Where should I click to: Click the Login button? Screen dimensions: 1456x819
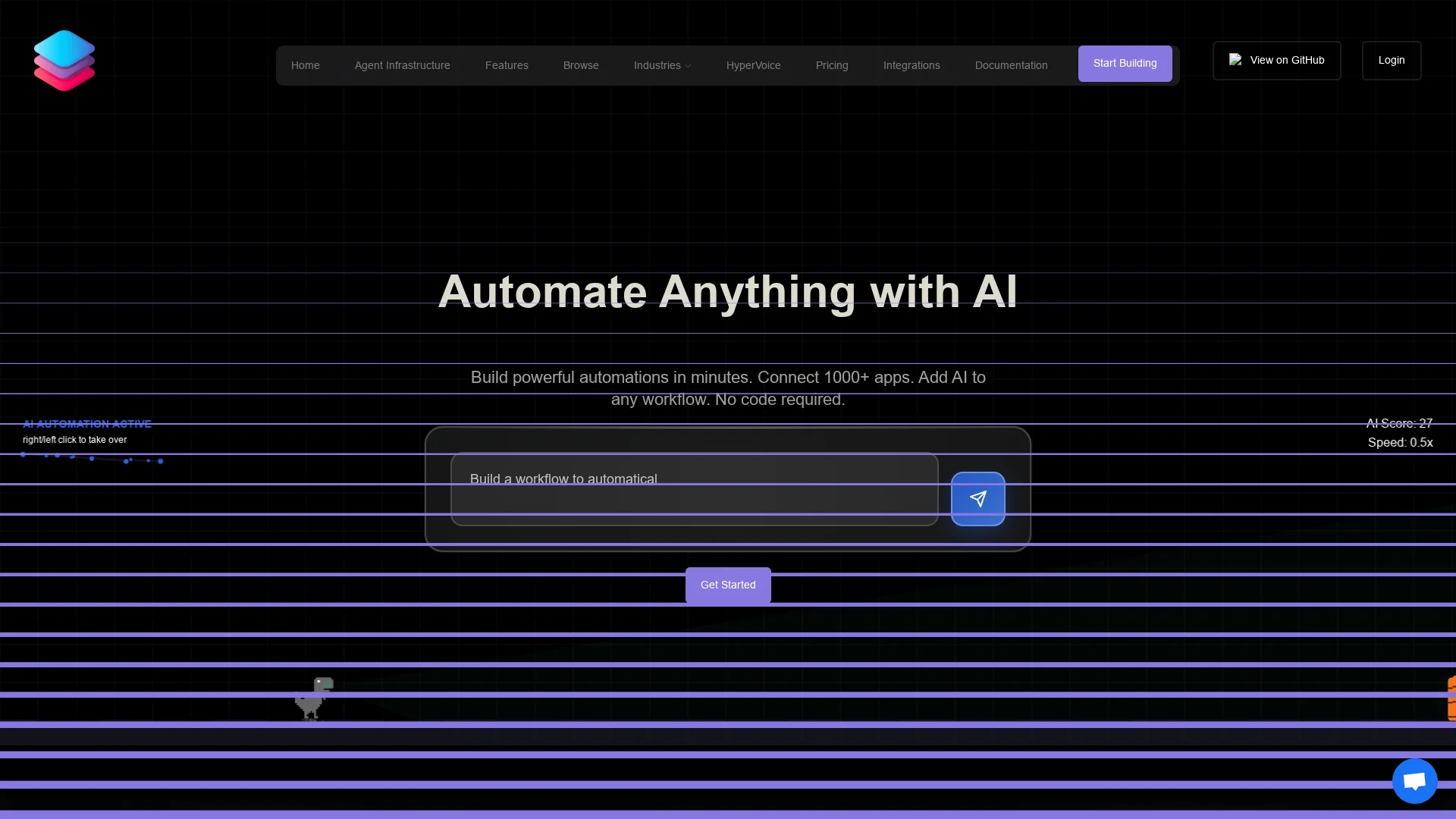tap(1392, 61)
